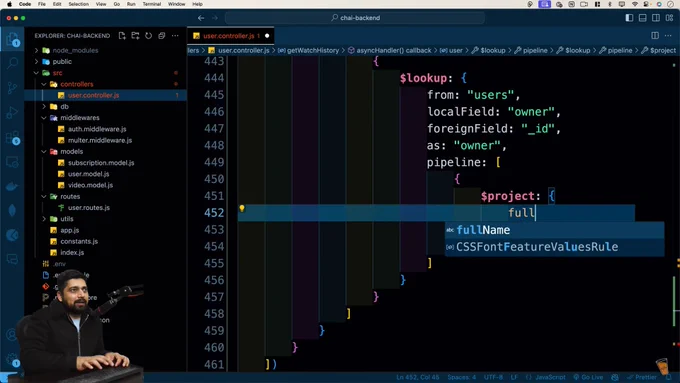Click Split Editor Right icon
The height and width of the screenshot is (383, 680).
click(655, 36)
